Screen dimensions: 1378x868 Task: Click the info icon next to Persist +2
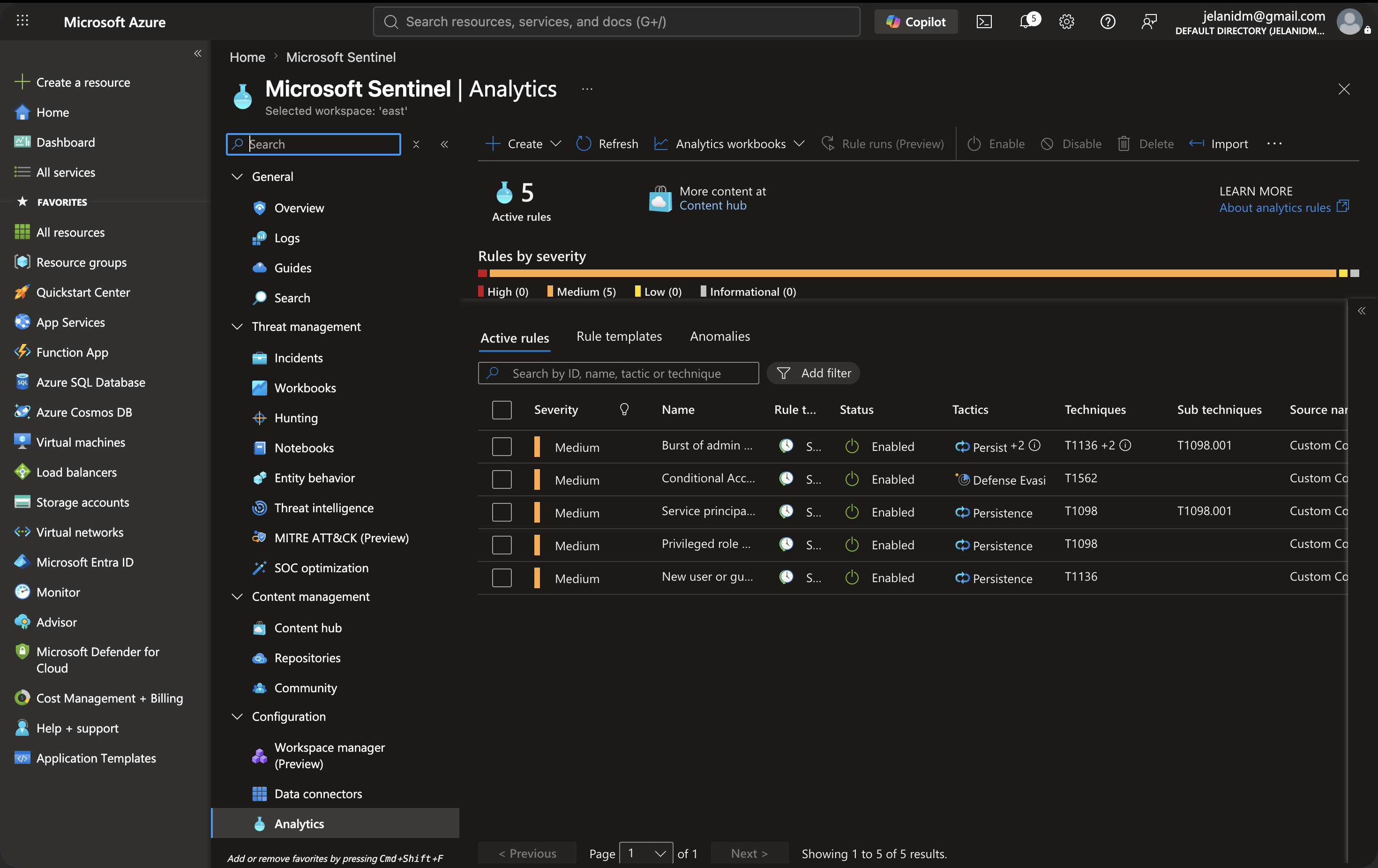1034,445
